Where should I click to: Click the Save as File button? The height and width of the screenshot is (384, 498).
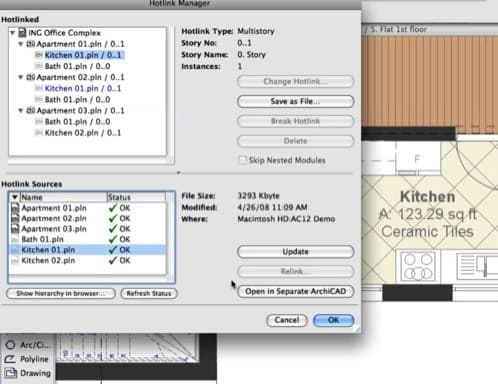[x=296, y=101]
